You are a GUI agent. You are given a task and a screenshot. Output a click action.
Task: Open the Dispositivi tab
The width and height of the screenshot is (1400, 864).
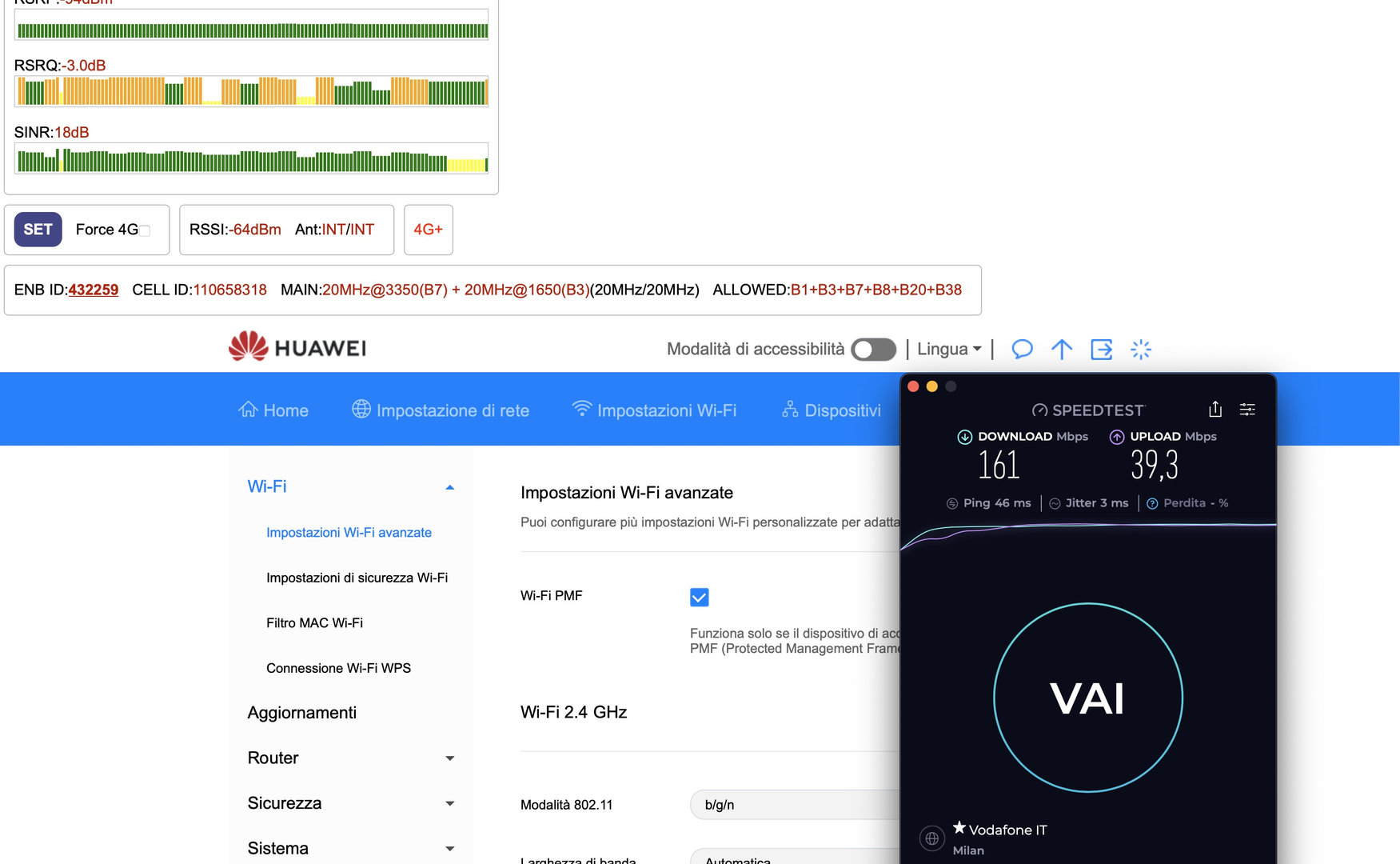[x=832, y=410]
